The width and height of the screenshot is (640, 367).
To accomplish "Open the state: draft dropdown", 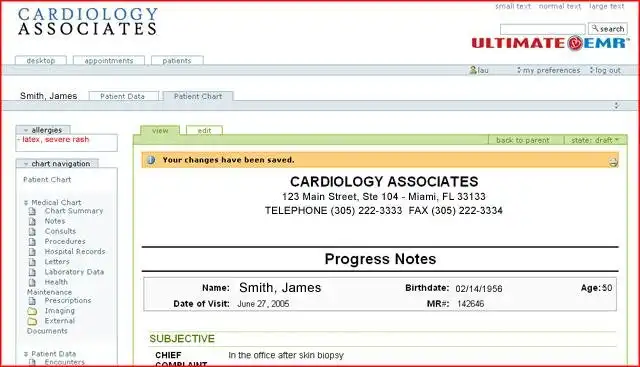I will 595,140.
